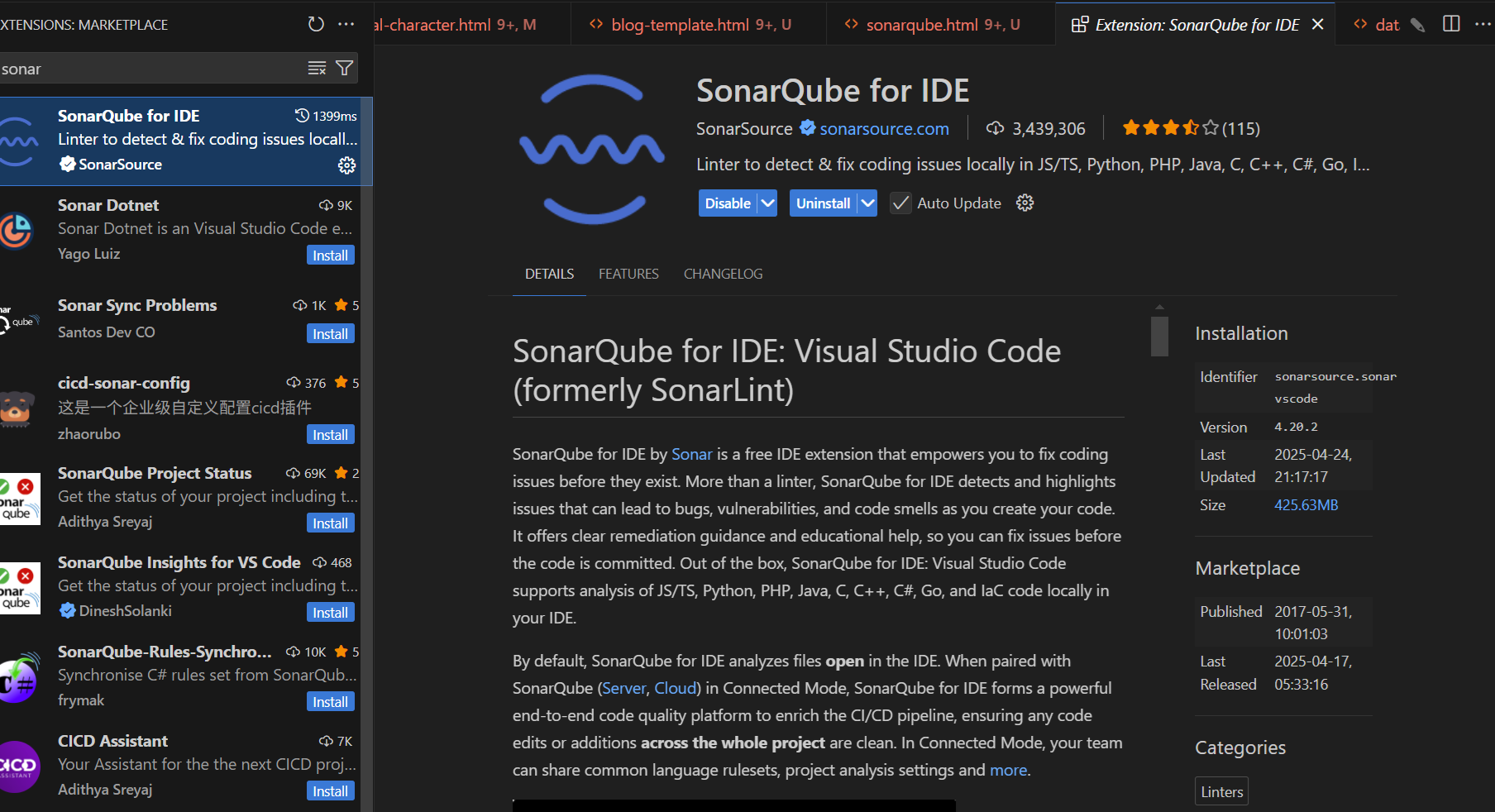Expand the Uninstall button dropdown arrow
This screenshot has height=812, width=1495.
(x=867, y=203)
